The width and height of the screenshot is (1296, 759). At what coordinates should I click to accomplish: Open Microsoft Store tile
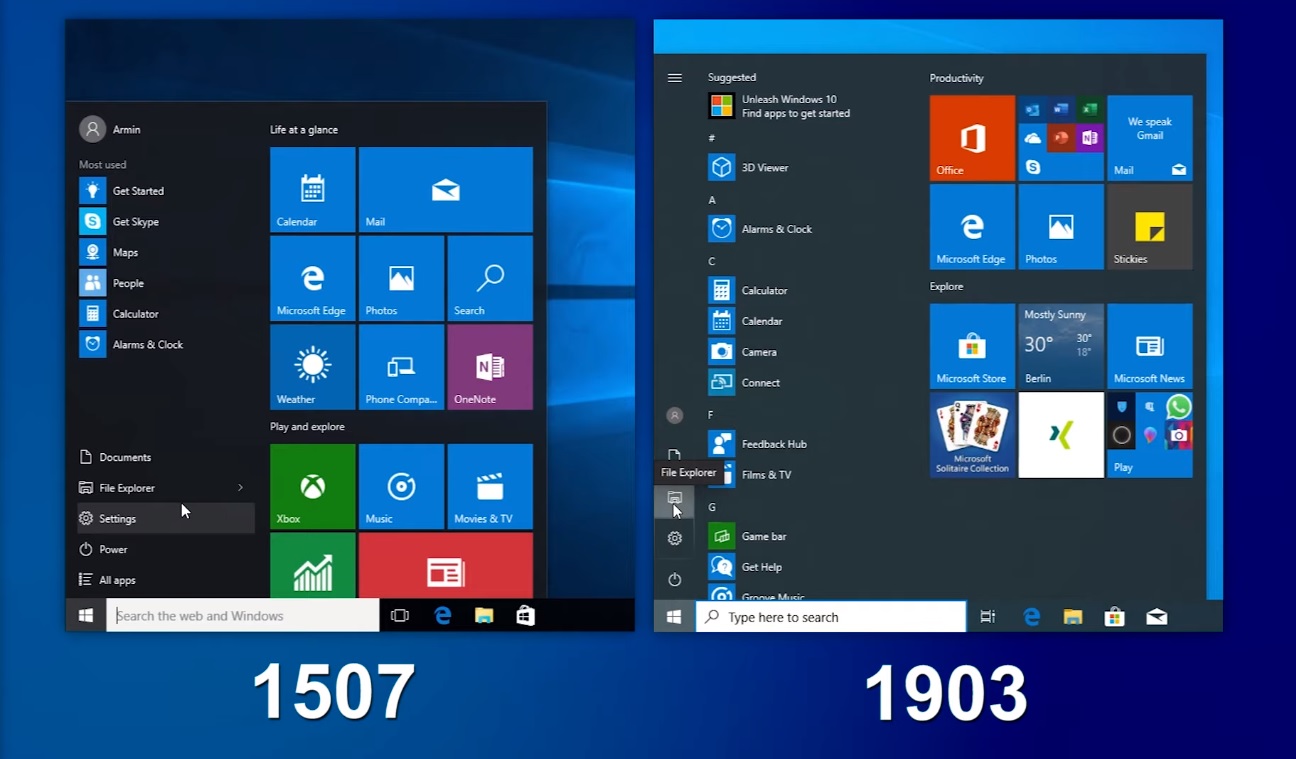(972, 346)
